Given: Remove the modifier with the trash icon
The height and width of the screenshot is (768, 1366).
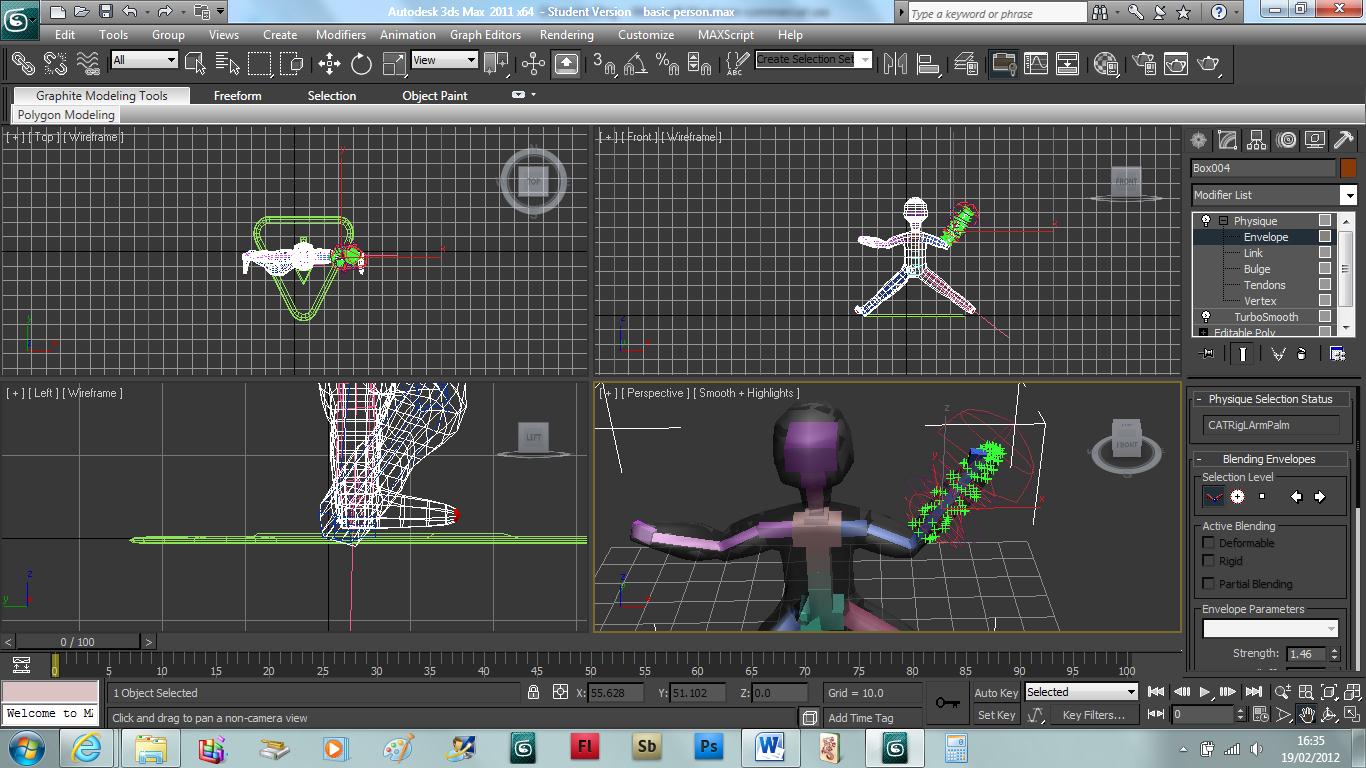Looking at the screenshot, I should pos(1301,354).
